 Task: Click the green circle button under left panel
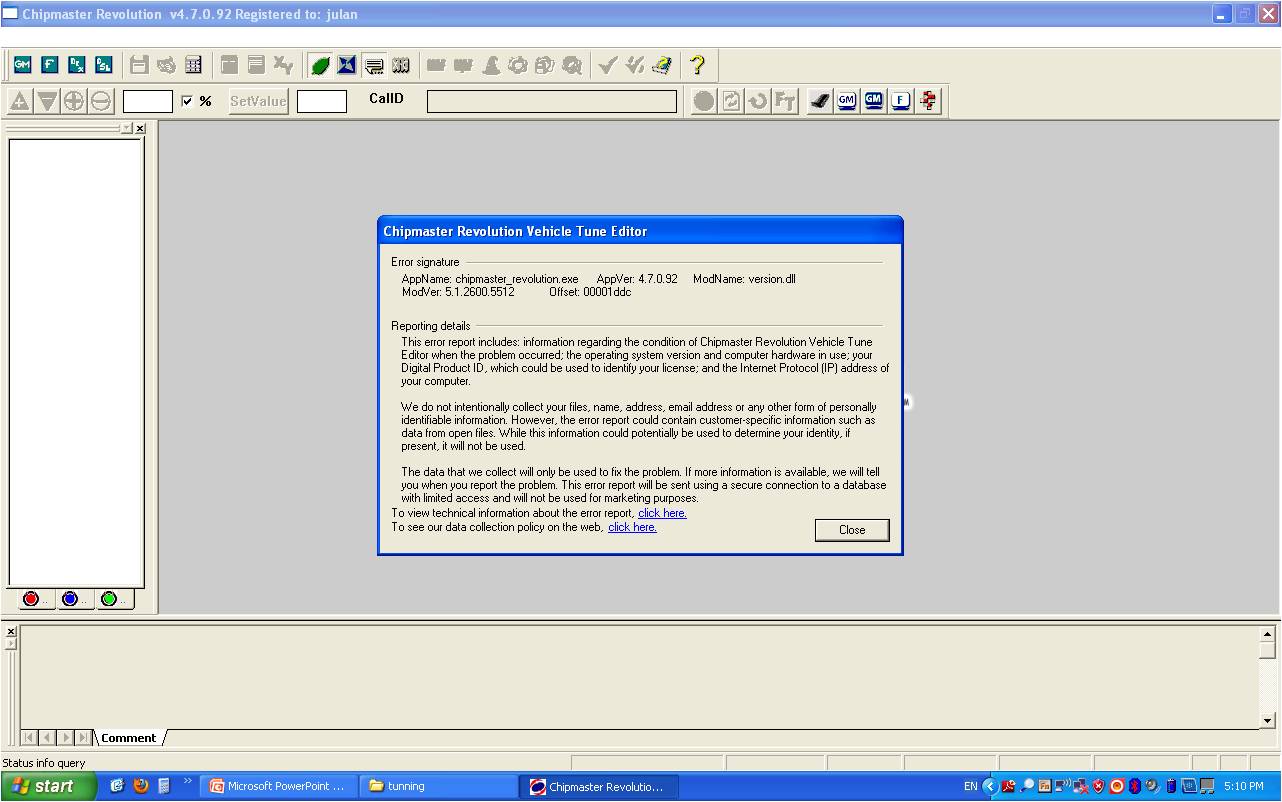[109, 599]
